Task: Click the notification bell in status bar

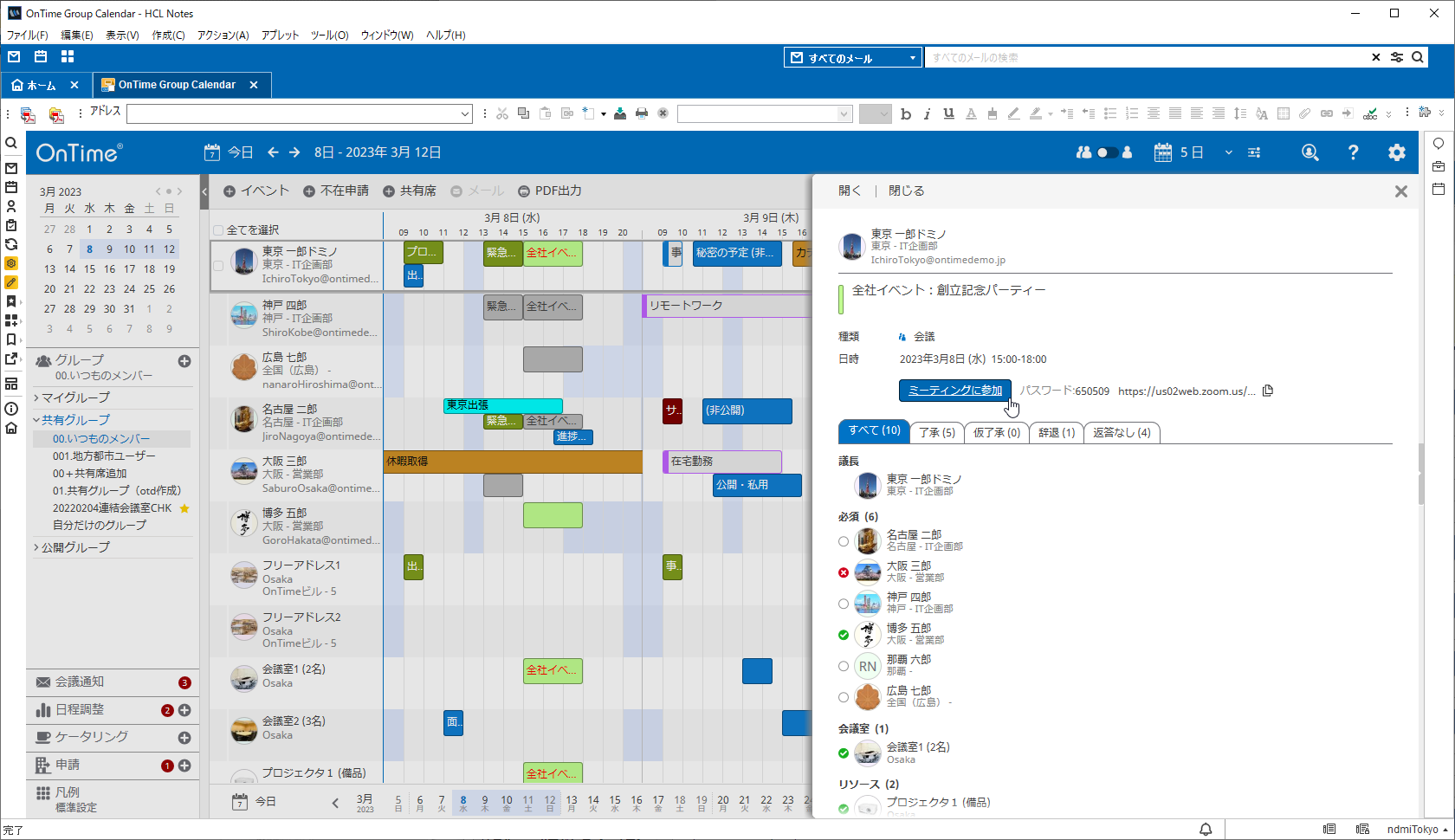Action: click(x=1206, y=830)
